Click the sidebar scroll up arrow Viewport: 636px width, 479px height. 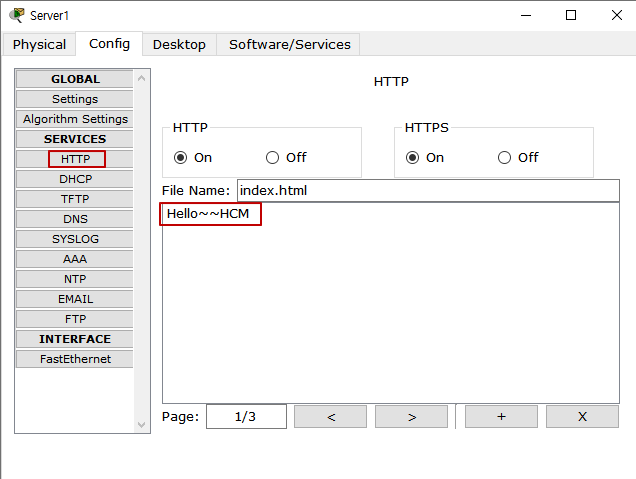click(142, 78)
